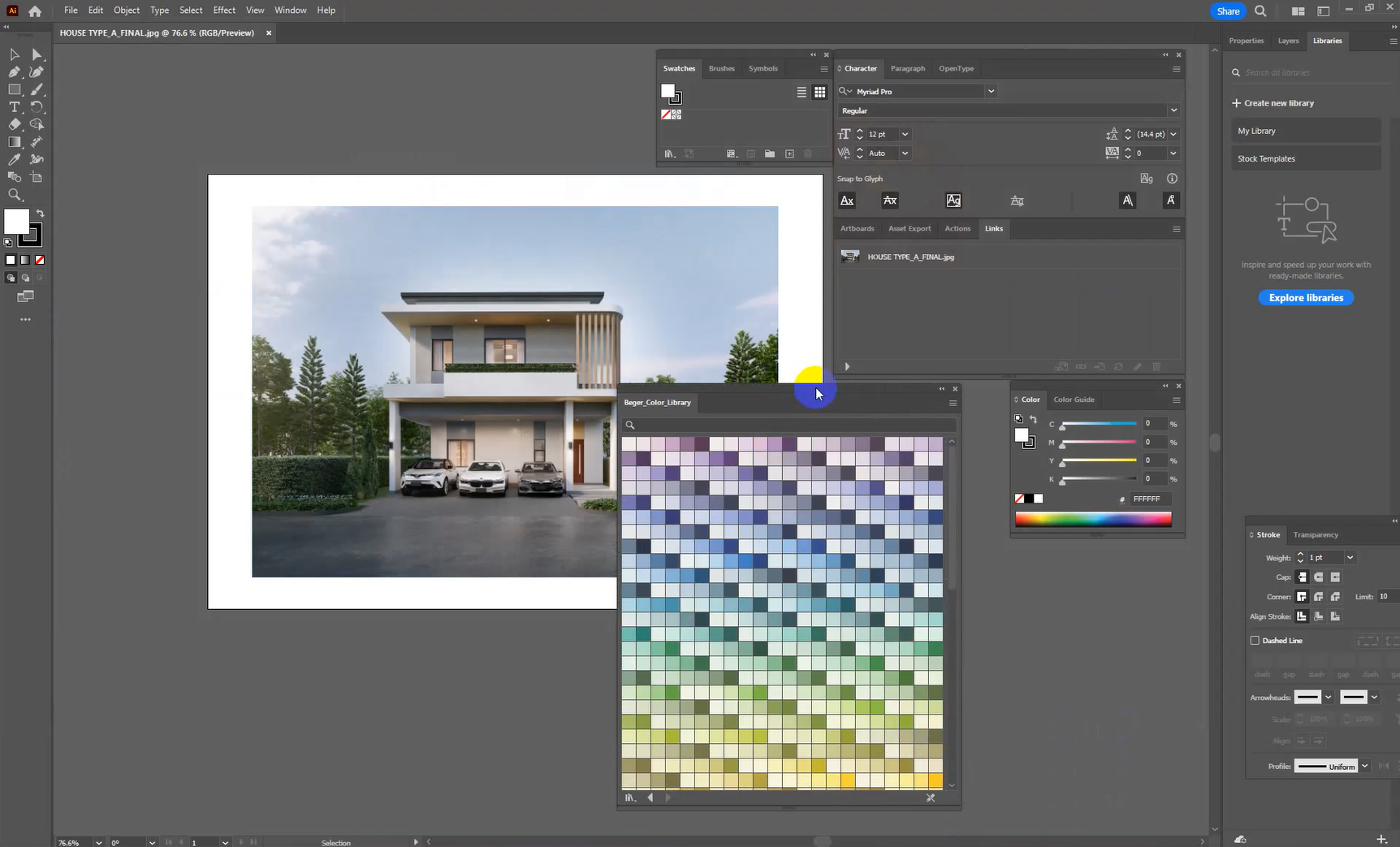
Task: Expand the Regular font style dropdown
Action: tap(1173, 110)
